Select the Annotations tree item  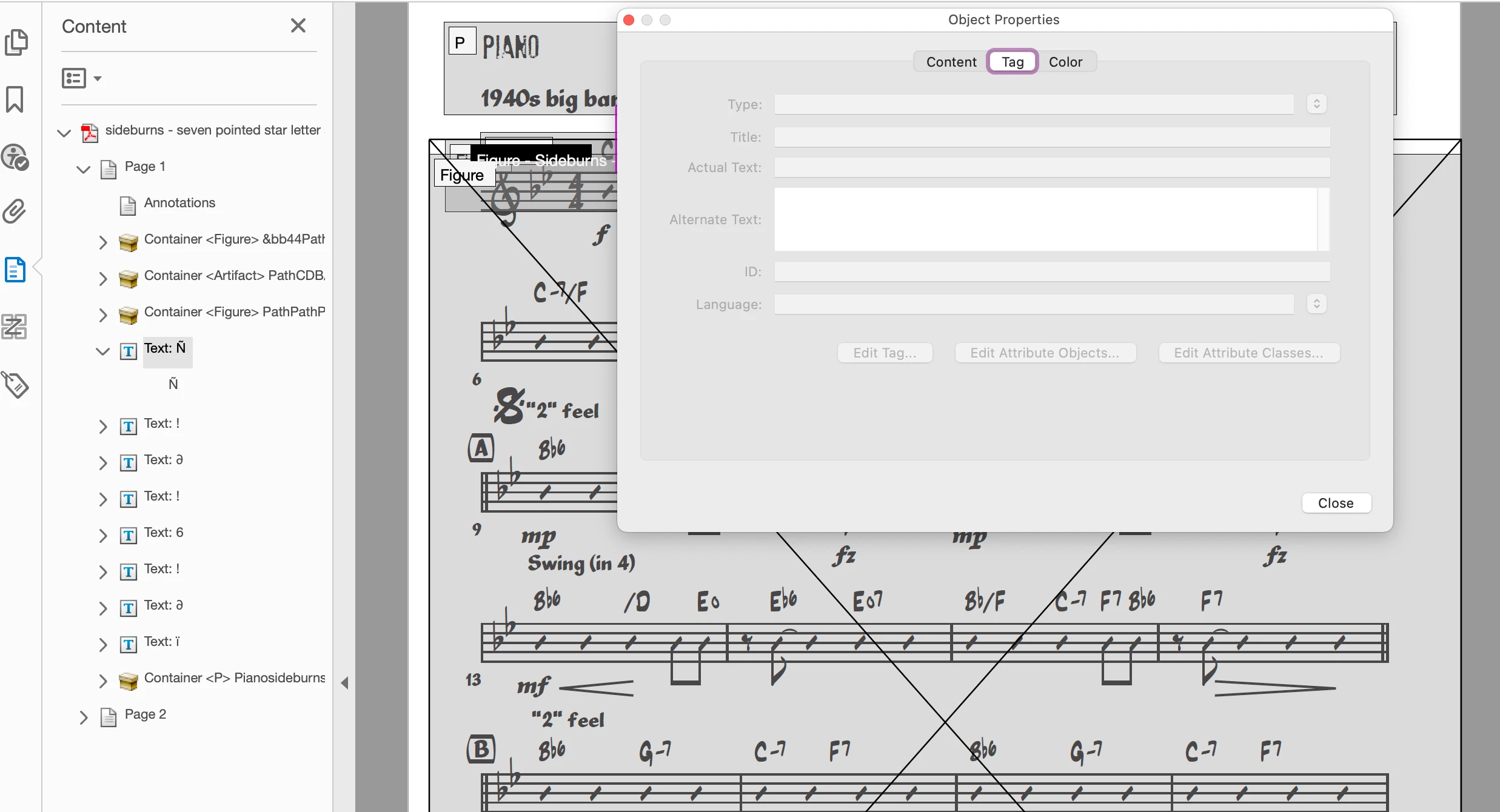pyautogui.click(x=179, y=203)
